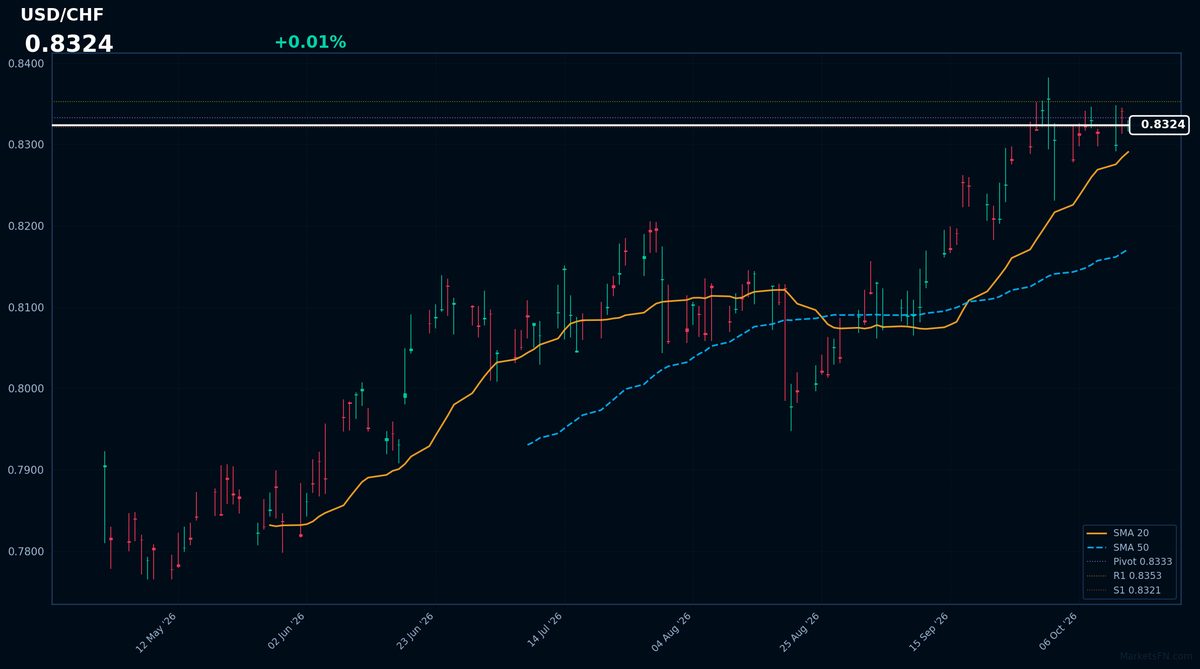Viewport: 1200px width, 669px height.
Task: Click the orange SMA 20 legend line sample
Action: point(1097,533)
